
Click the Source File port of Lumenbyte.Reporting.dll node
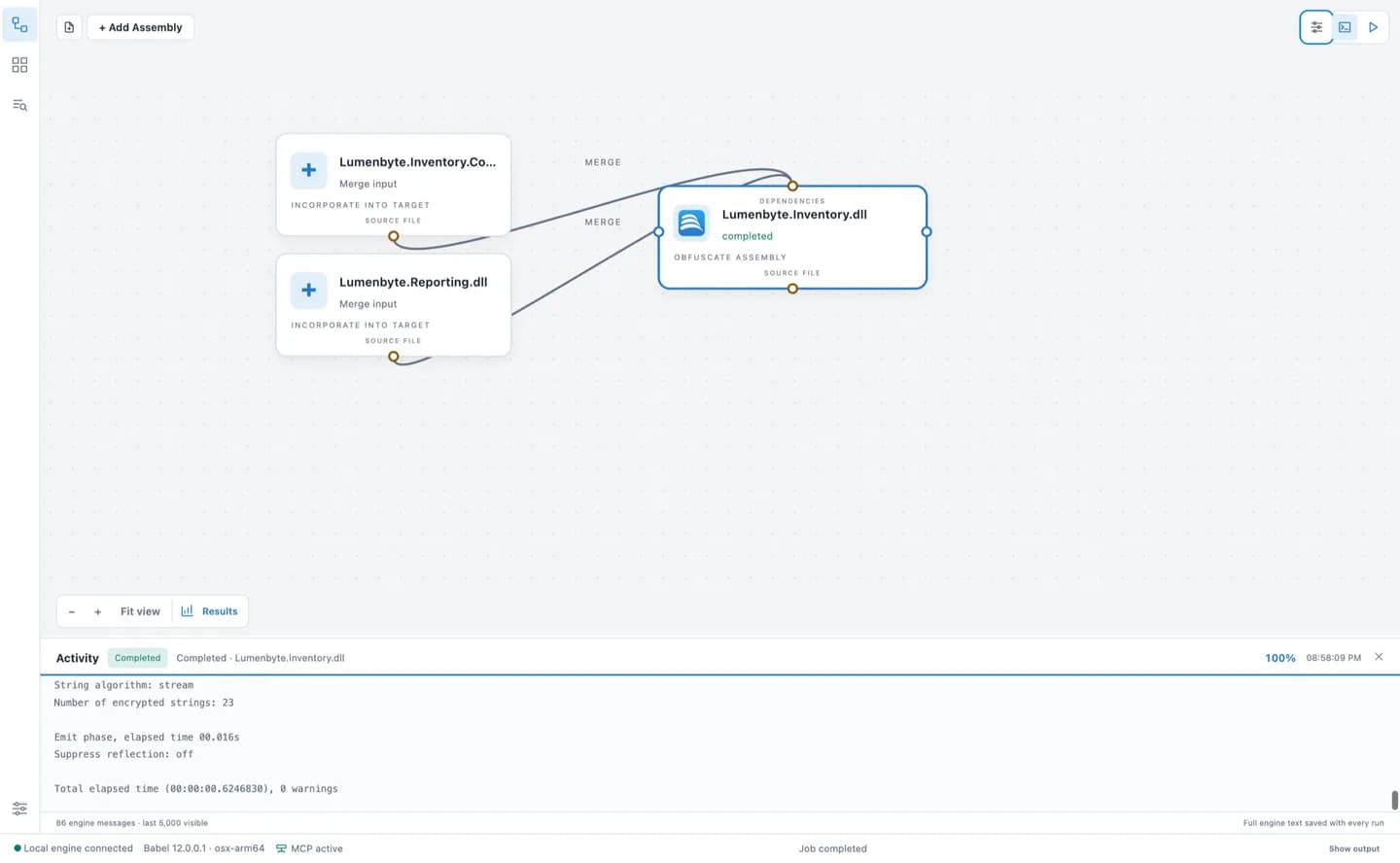394,357
